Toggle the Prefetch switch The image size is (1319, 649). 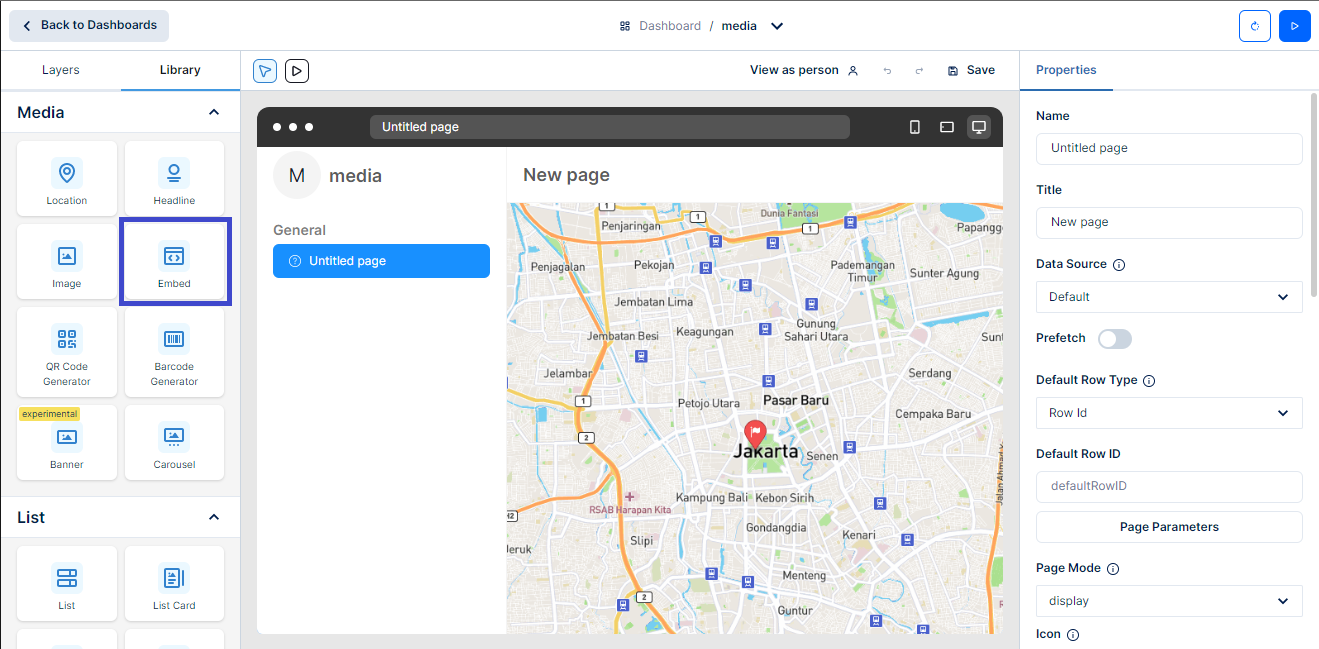1114,339
